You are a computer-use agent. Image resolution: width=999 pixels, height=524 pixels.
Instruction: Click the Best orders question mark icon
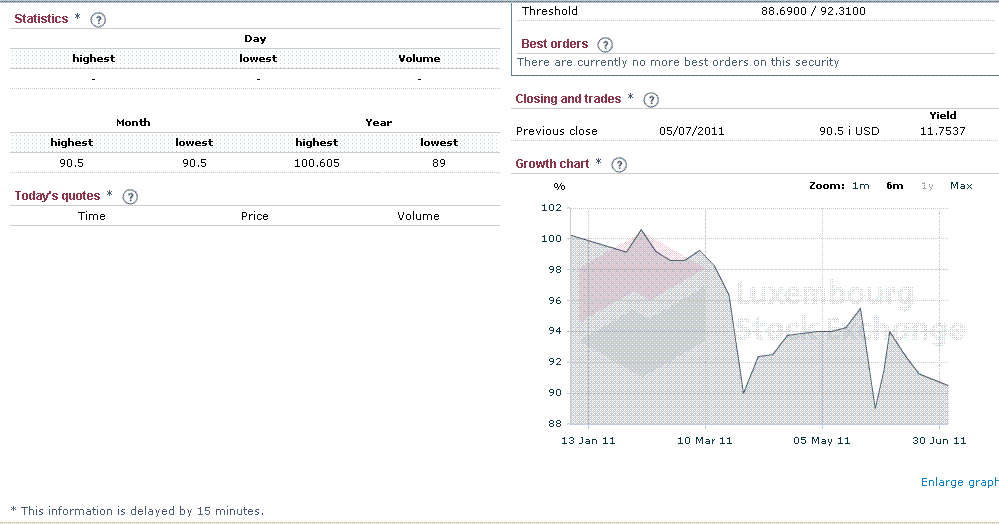605,45
